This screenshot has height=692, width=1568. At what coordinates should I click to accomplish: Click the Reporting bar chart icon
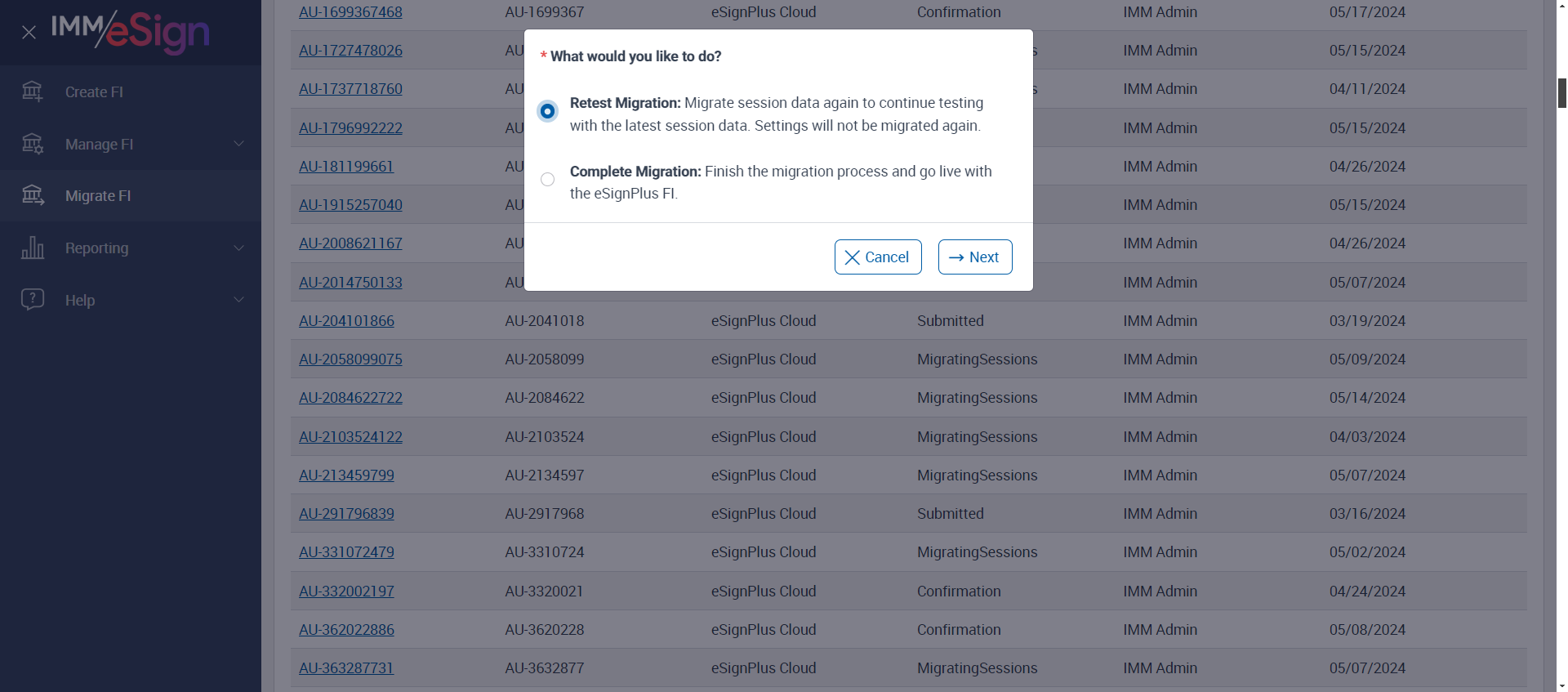click(33, 248)
